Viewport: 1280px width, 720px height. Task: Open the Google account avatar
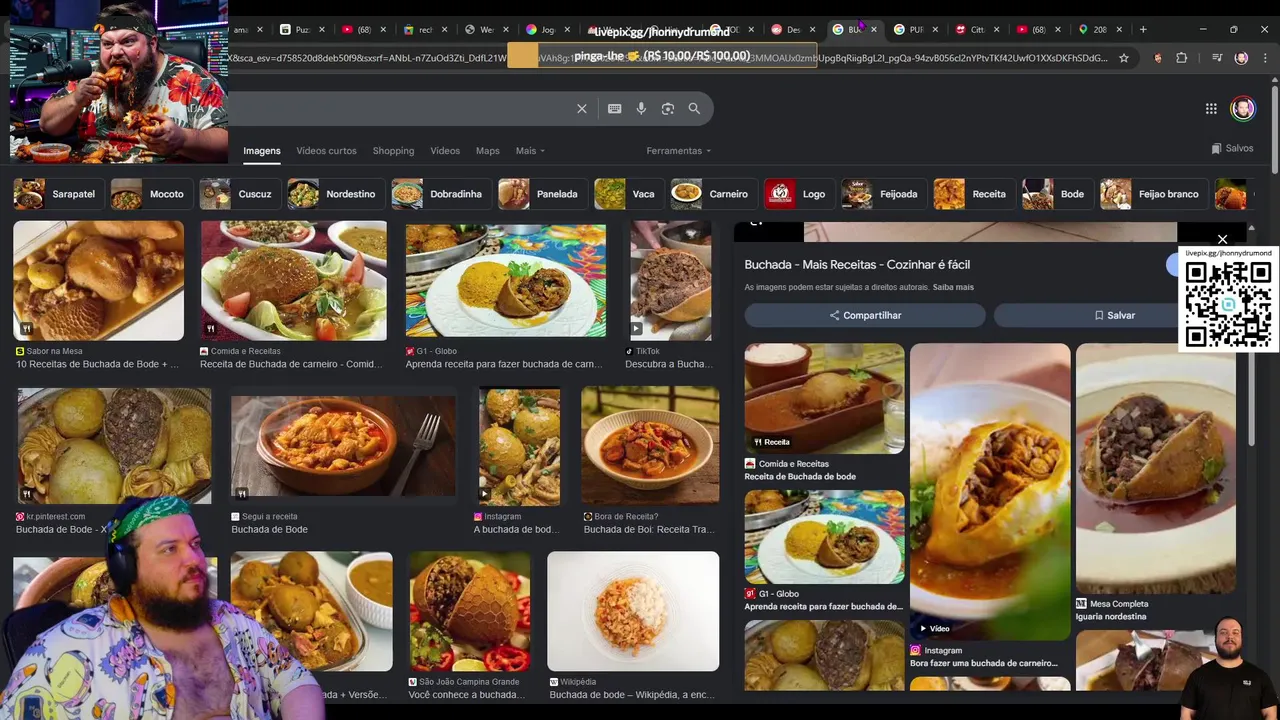[1243, 109]
